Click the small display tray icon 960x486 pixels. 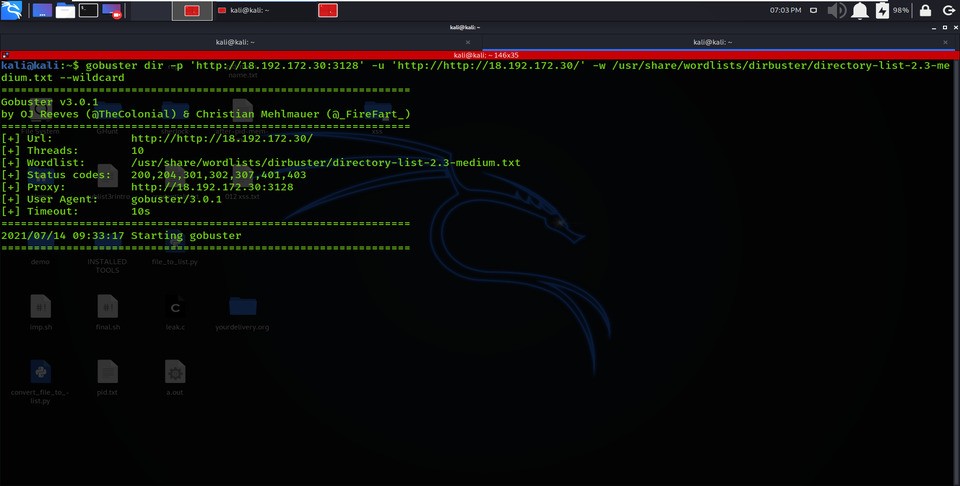tap(813, 10)
